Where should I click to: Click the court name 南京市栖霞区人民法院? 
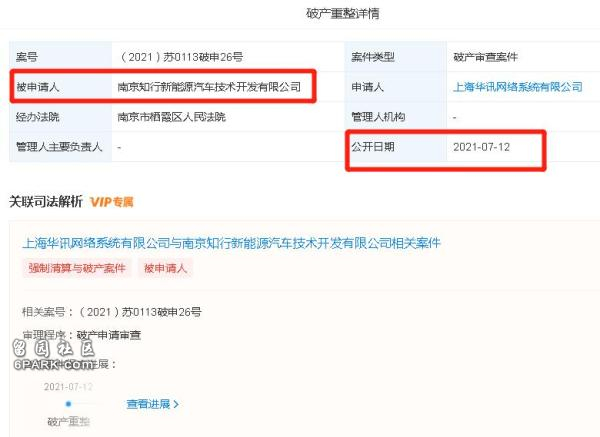click(x=171, y=117)
